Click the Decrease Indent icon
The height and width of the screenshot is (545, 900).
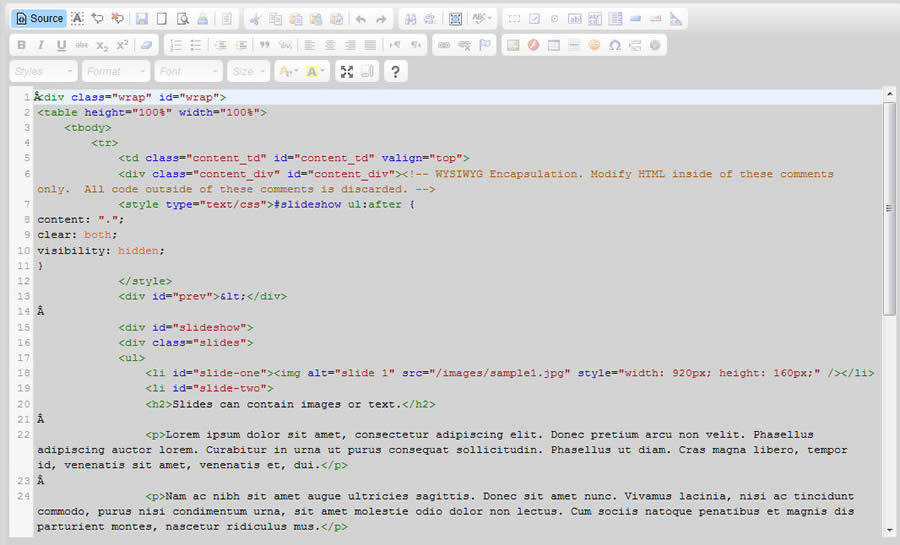coord(220,45)
